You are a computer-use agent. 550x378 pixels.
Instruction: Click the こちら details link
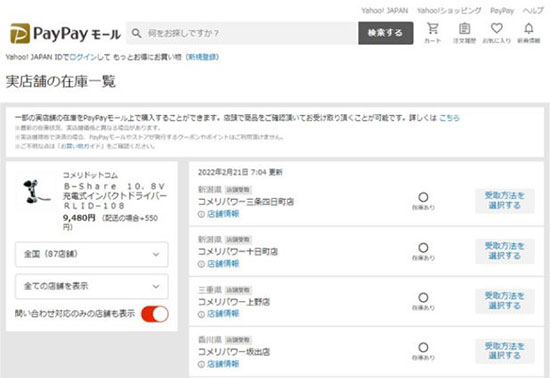point(449,118)
